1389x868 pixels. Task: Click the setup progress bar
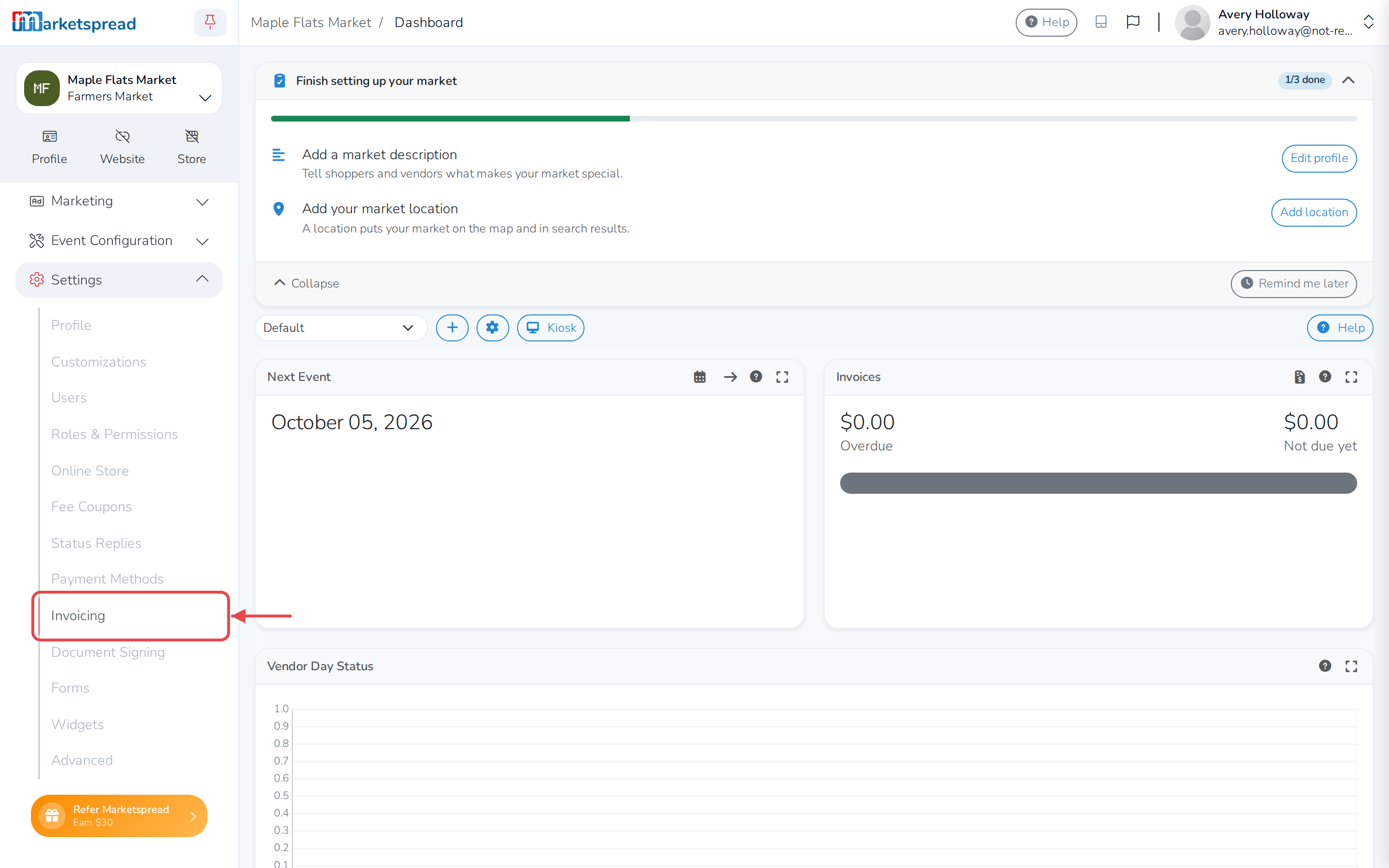813,119
